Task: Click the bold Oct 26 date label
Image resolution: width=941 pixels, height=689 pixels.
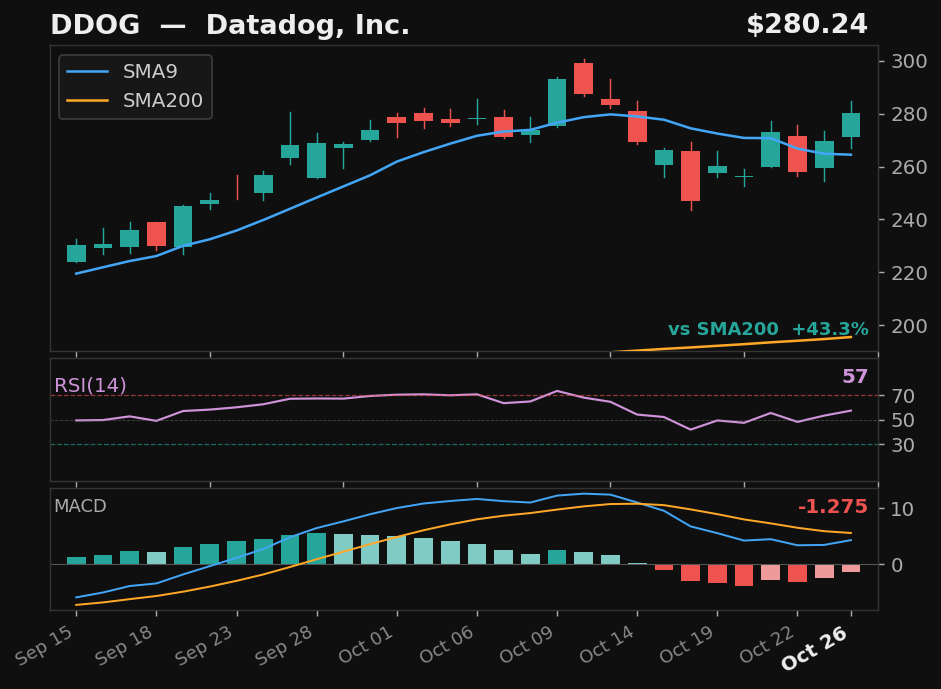Action: (x=815, y=648)
